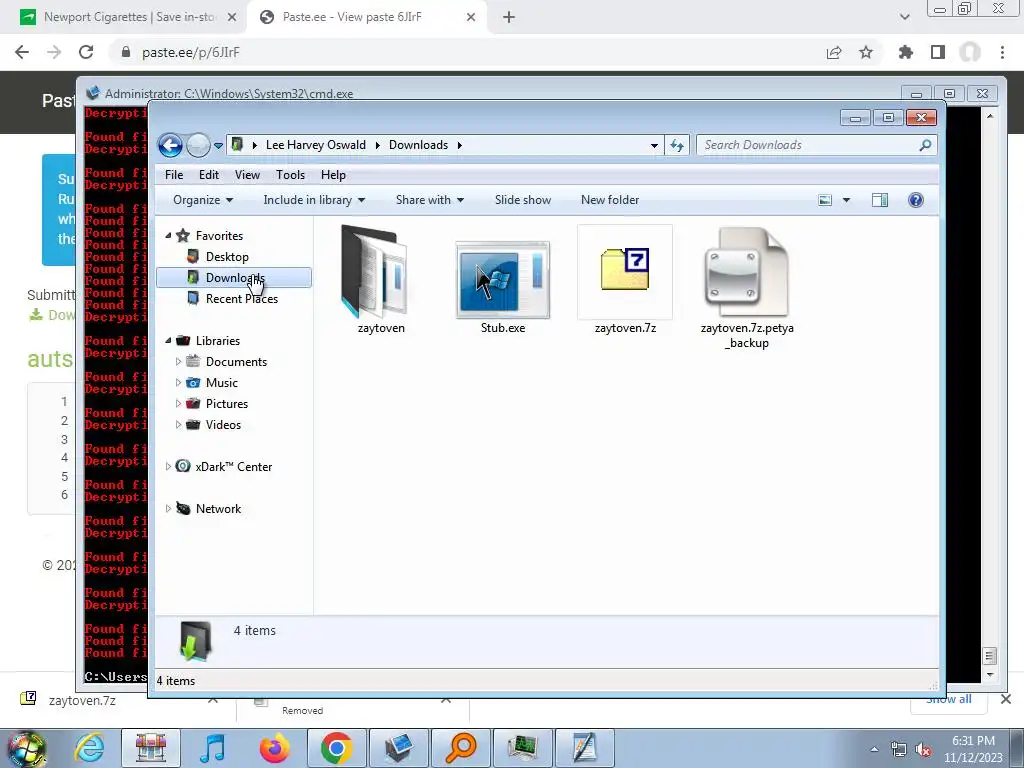Open the Videos library

(x=223, y=424)
